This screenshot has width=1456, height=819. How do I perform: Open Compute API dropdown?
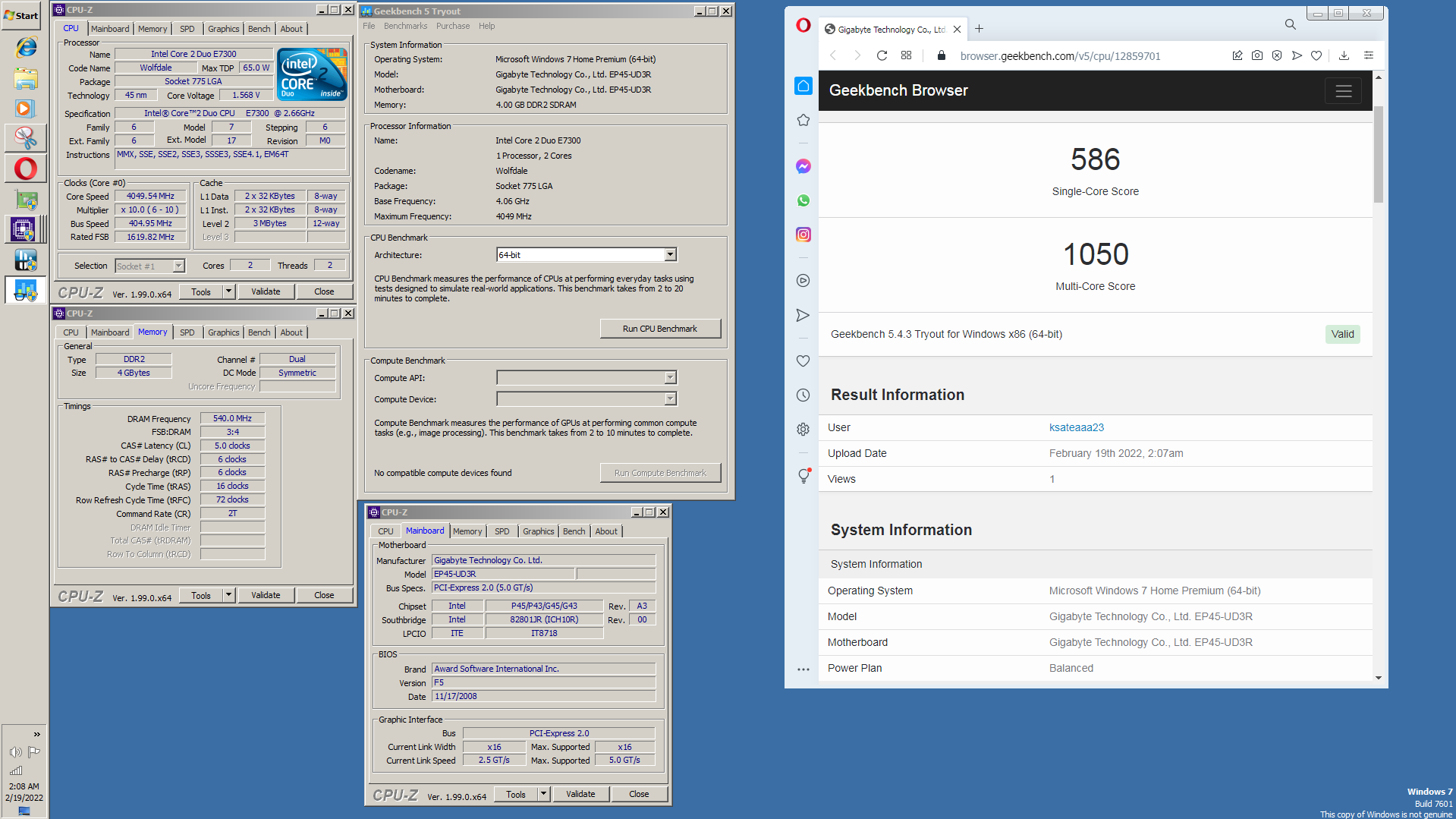click(670, 378)
